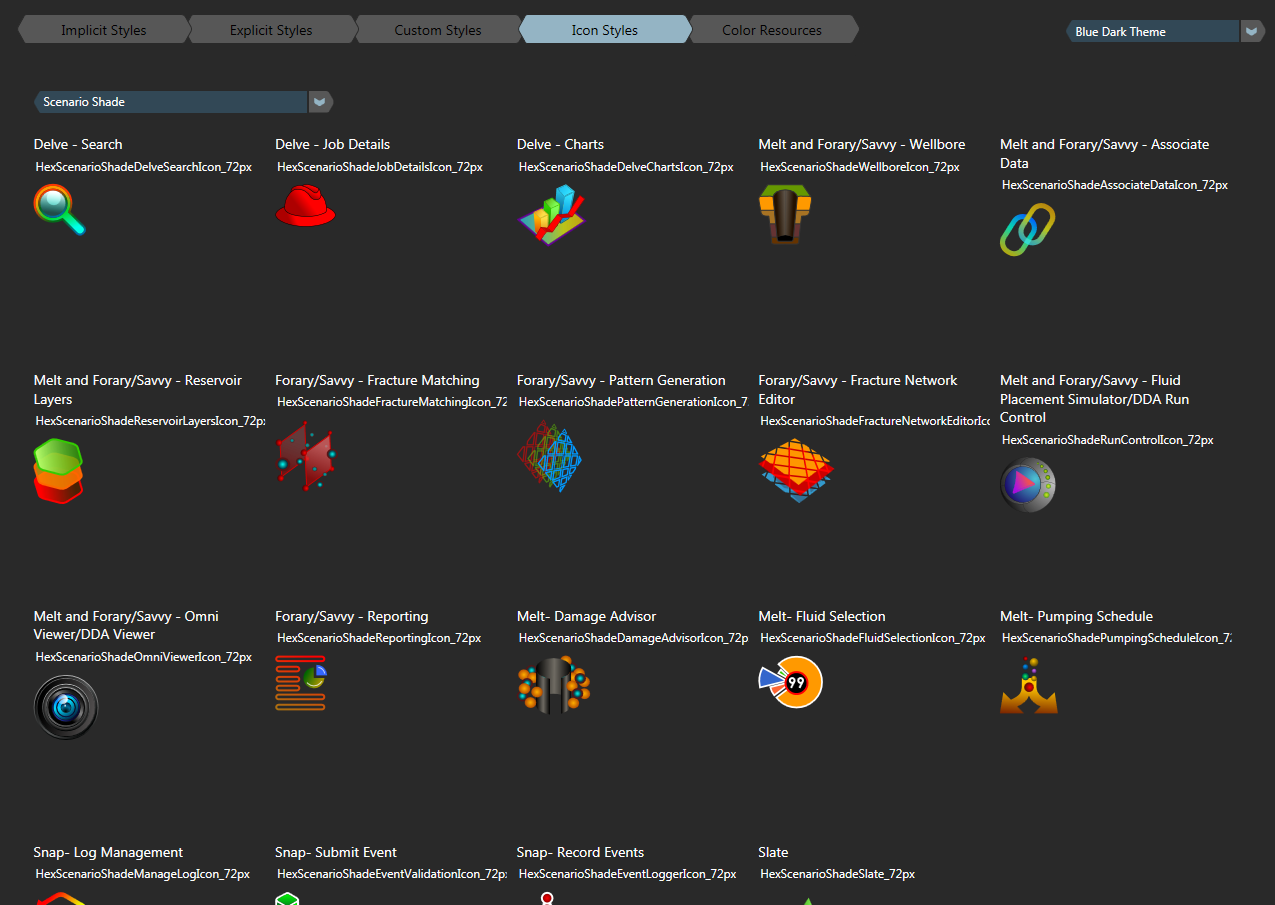
Task: Click 'Forary/Savvy - Fracture Network Editor' label
Action: coord(858,390)
